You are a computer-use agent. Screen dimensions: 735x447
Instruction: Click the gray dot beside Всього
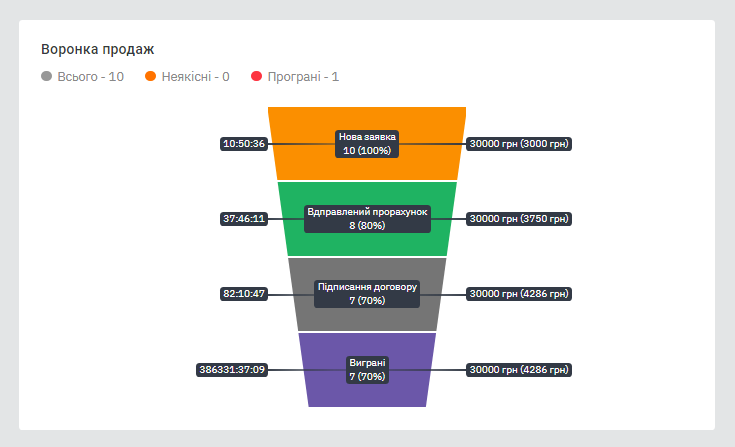(x=47, y=76)
